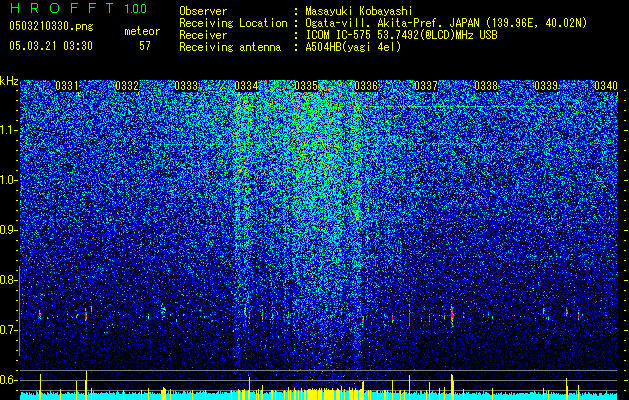The height and width of the screenshot is (400, 629).
Task: Click the 0340 time marker
Action: 606,86
